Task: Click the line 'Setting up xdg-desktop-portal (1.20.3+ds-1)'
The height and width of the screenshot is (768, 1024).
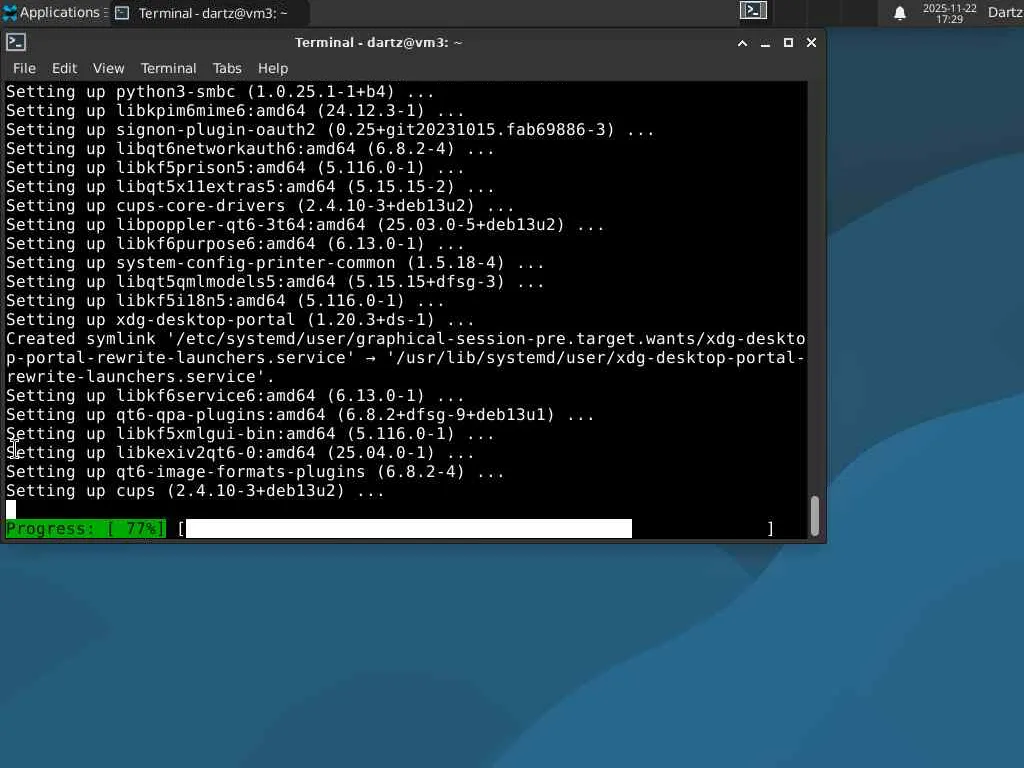Action: pos(240,319)
